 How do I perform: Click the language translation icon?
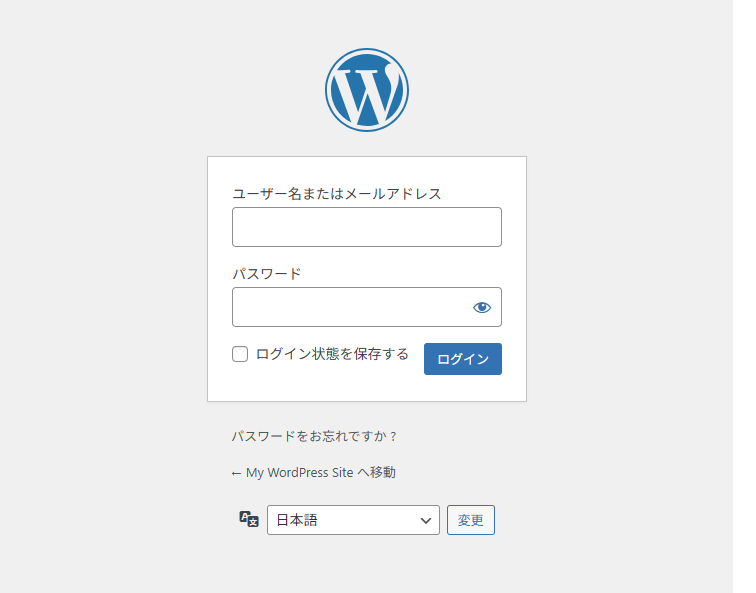click(x=249, y=519)
